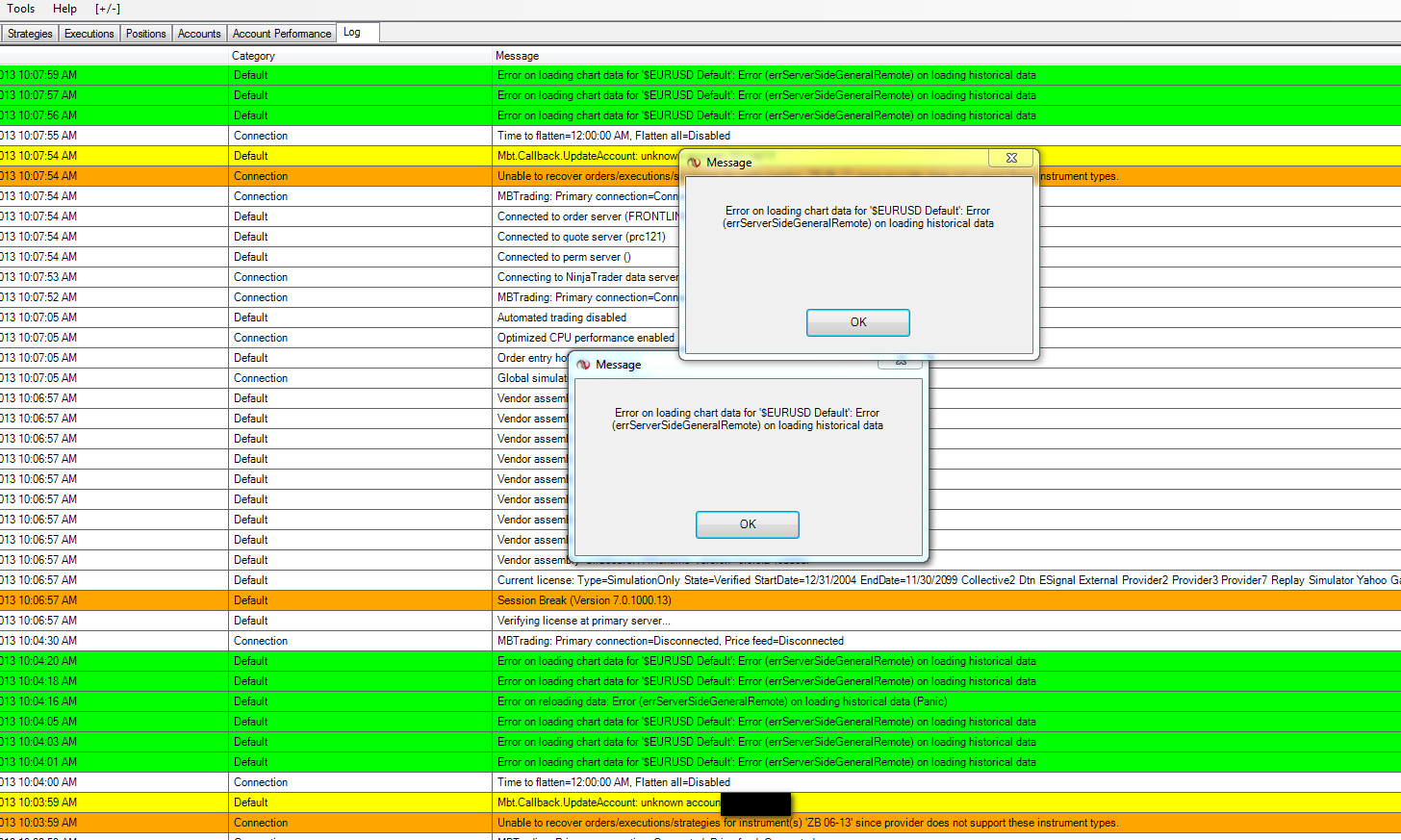Select 'Optimized CPU performance enabled' entry

point(586,338)
